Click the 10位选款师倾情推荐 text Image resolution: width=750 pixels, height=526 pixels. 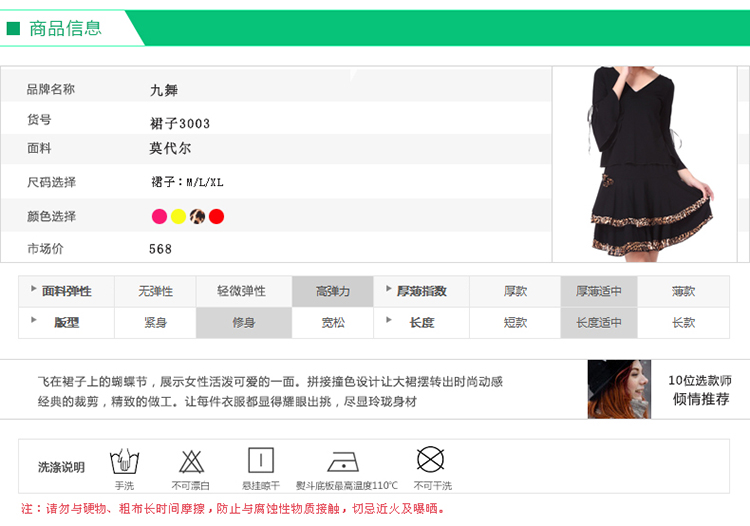[700, 389]
